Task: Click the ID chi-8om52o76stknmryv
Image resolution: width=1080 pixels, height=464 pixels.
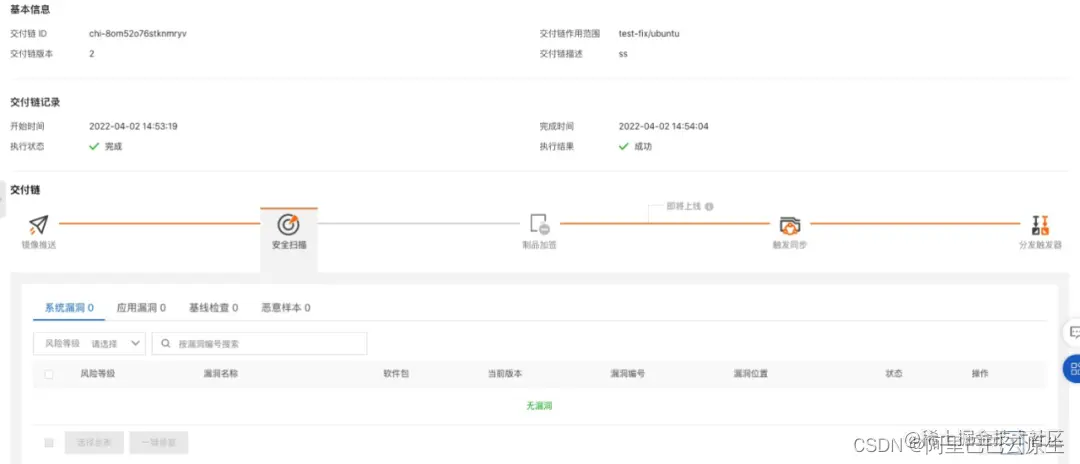Action: coord(138,33)
